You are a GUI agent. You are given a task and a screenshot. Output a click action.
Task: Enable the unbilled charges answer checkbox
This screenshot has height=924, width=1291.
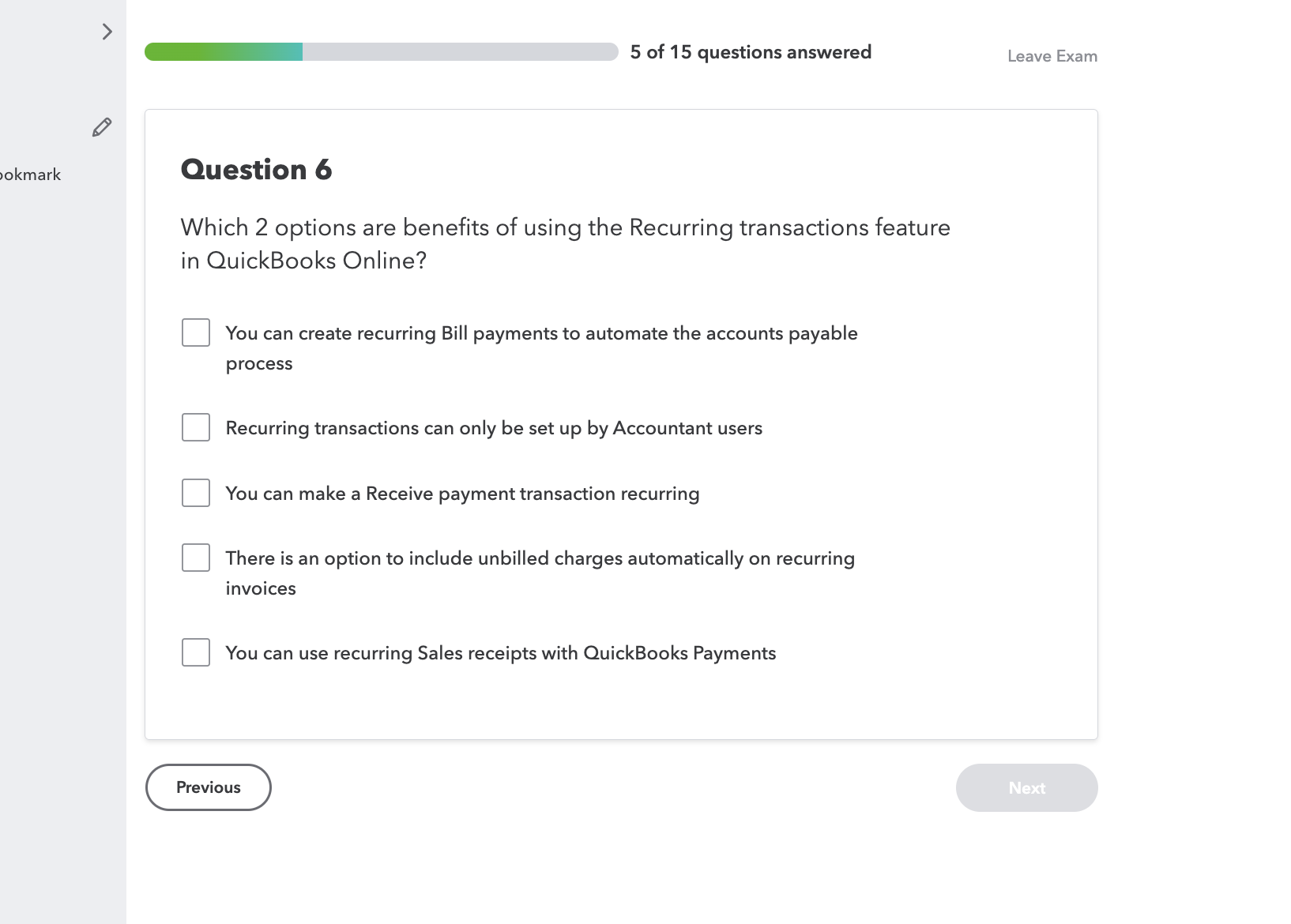[195, 558]
